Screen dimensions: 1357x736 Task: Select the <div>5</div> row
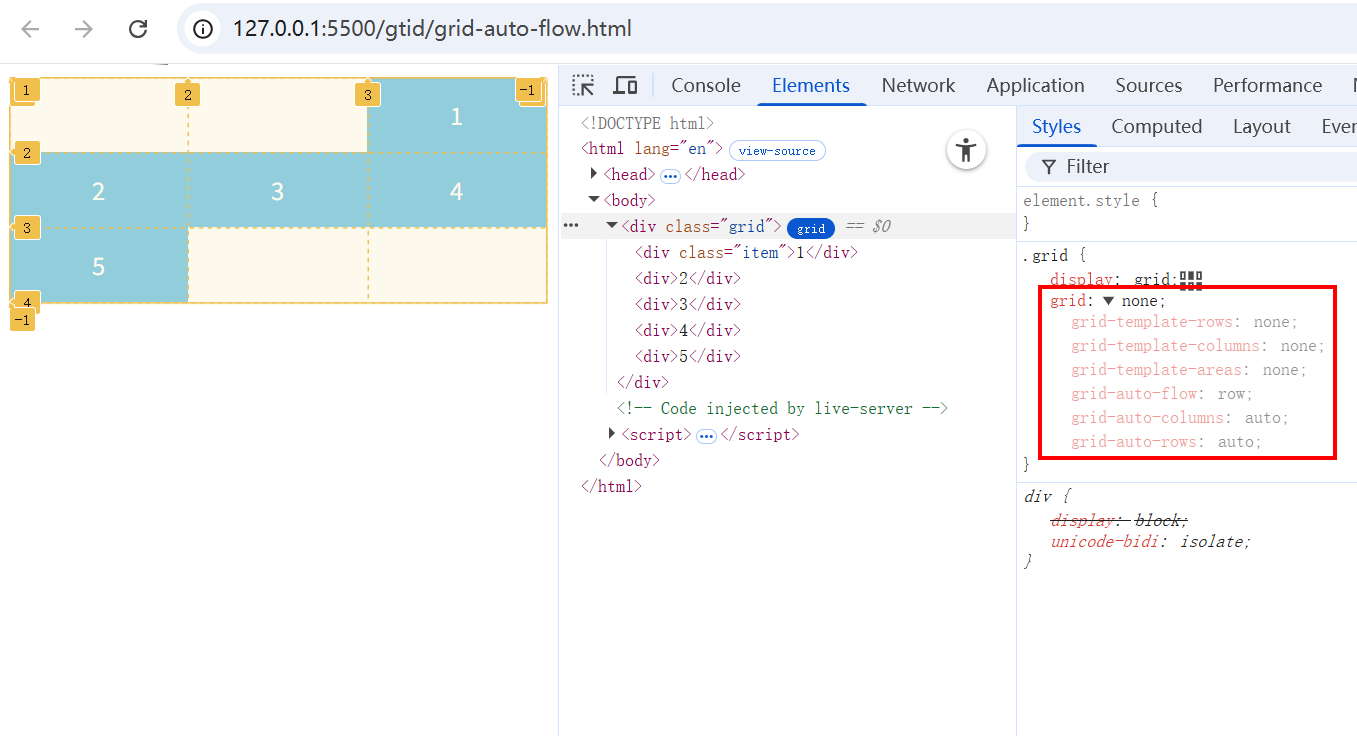tap(688, 356)
